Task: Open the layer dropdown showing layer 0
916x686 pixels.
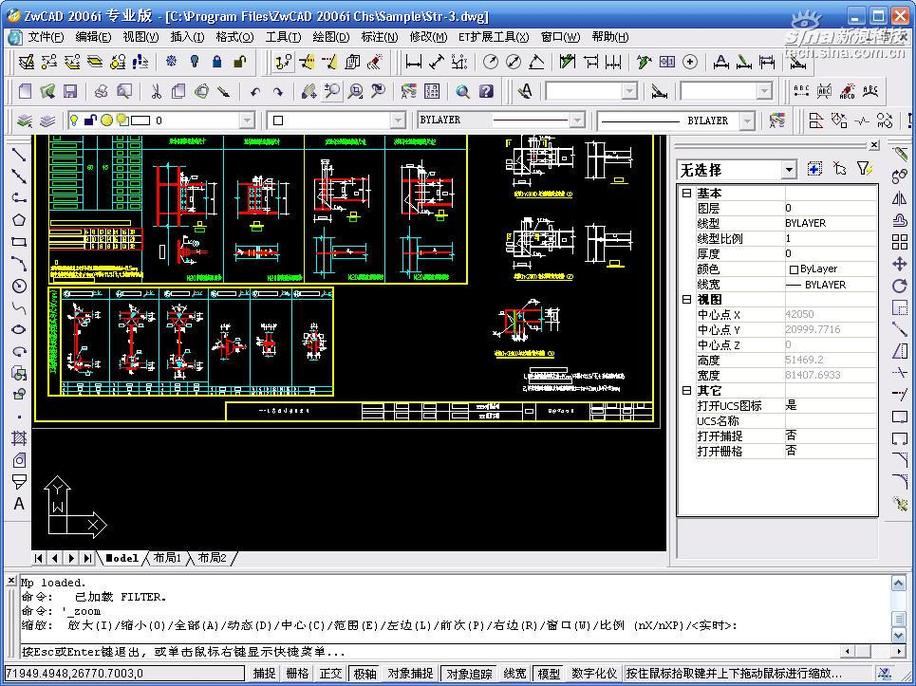Action: 246,120
